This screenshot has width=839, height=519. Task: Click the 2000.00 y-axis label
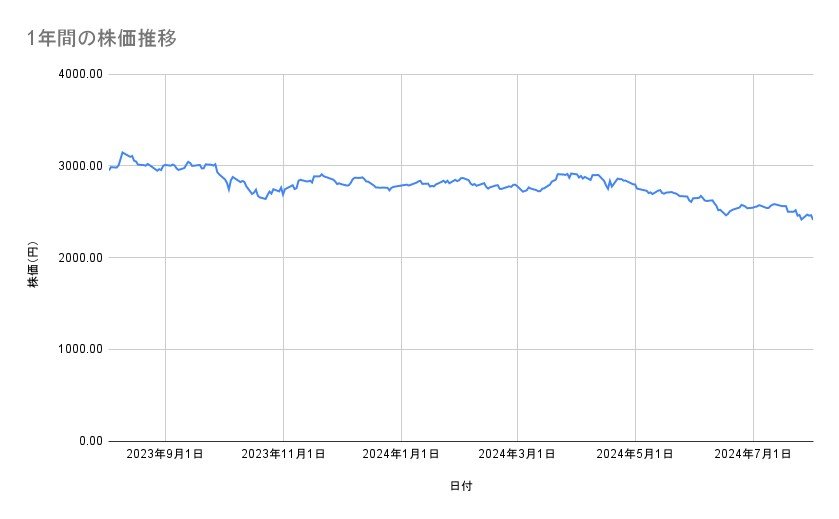click(77, 258)
